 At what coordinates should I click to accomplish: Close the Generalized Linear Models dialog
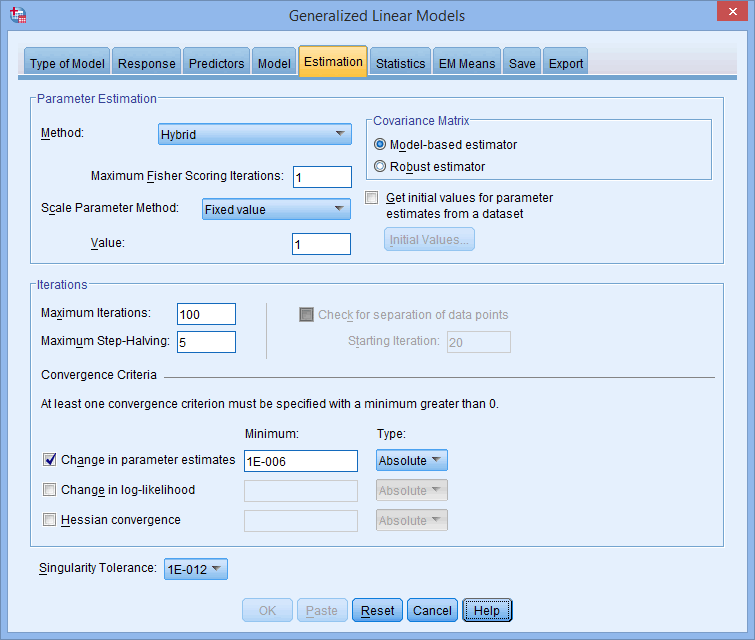pyautogui.click(x=732, y=11)
